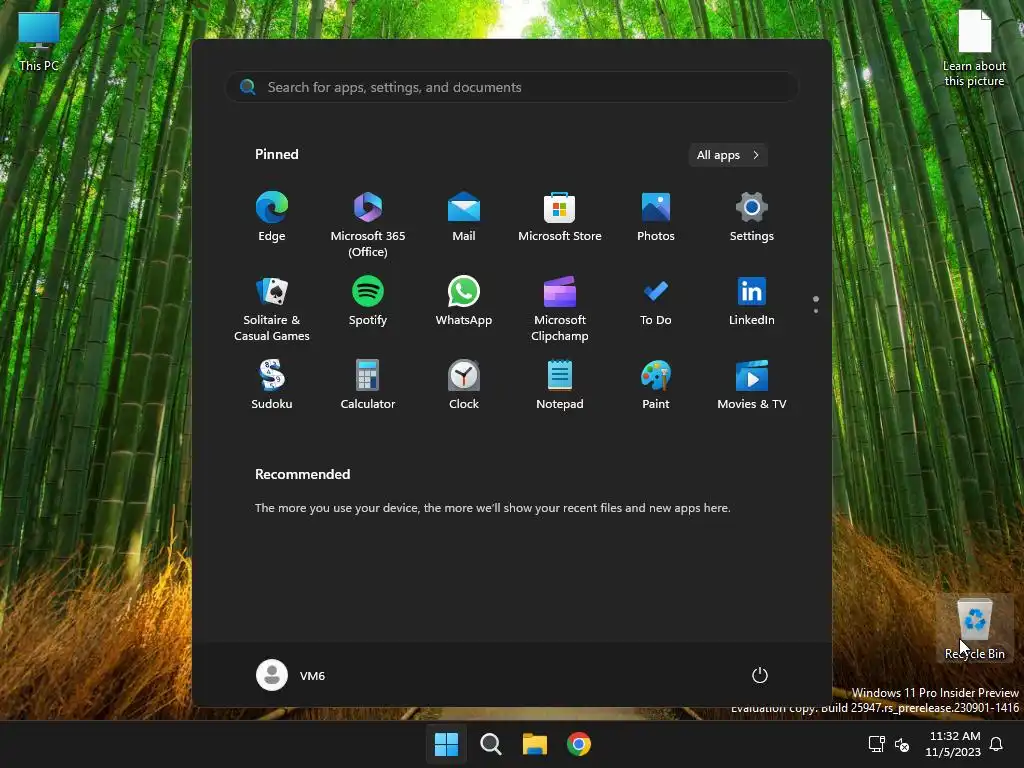The width and height of the screenshot is (1024, 768).
Task: Open Edge from pinned apps
Action: pyautogui.click(x=272, y=217)
